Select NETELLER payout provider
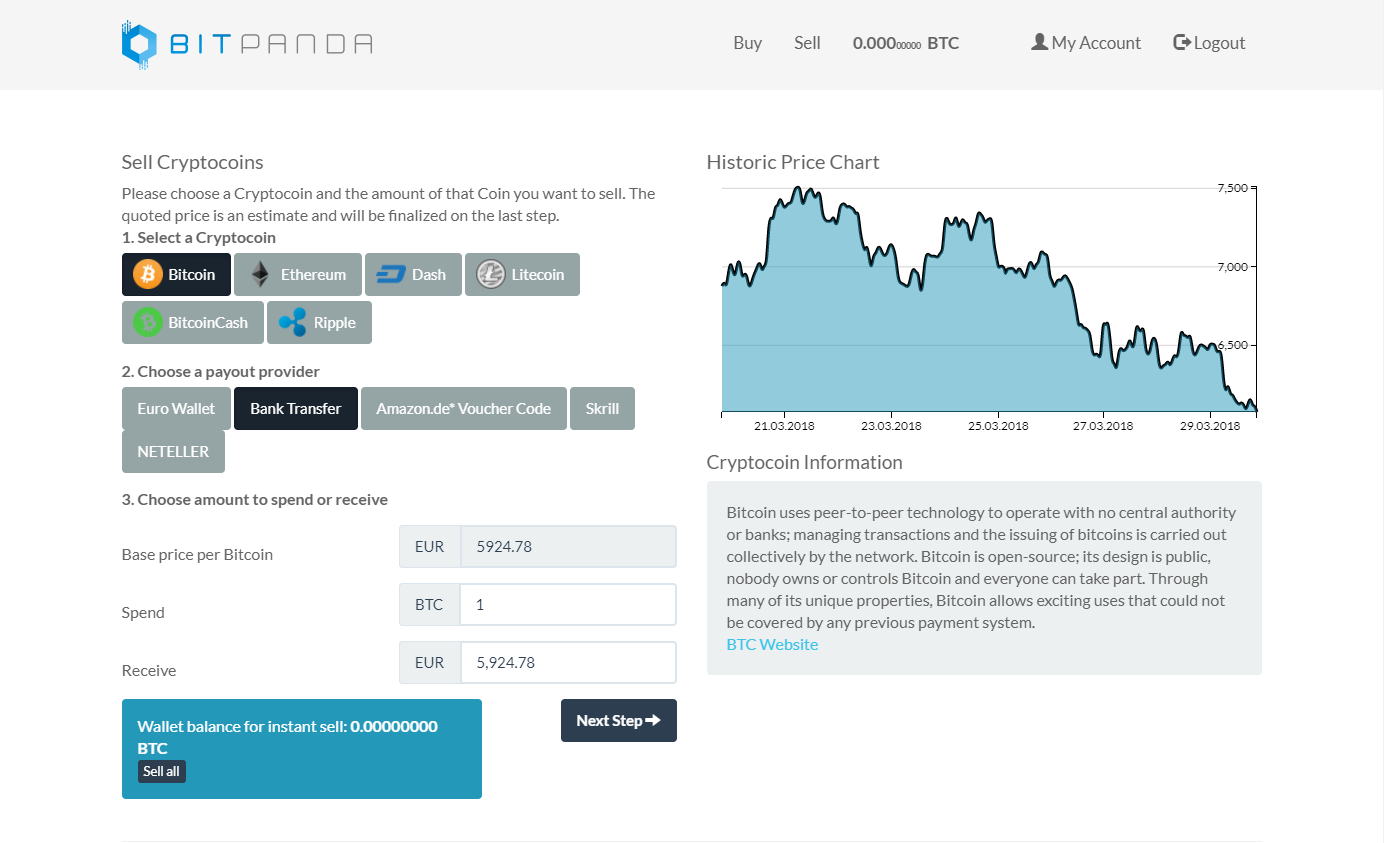 [x=173, y=452]
